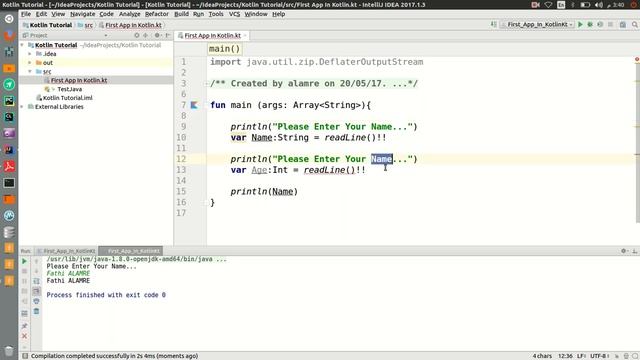The height and width of the screenshot is (360, 640).
Task: Select the First App In Kotlin.kt editor tab
Action: (x=212, y=36)
